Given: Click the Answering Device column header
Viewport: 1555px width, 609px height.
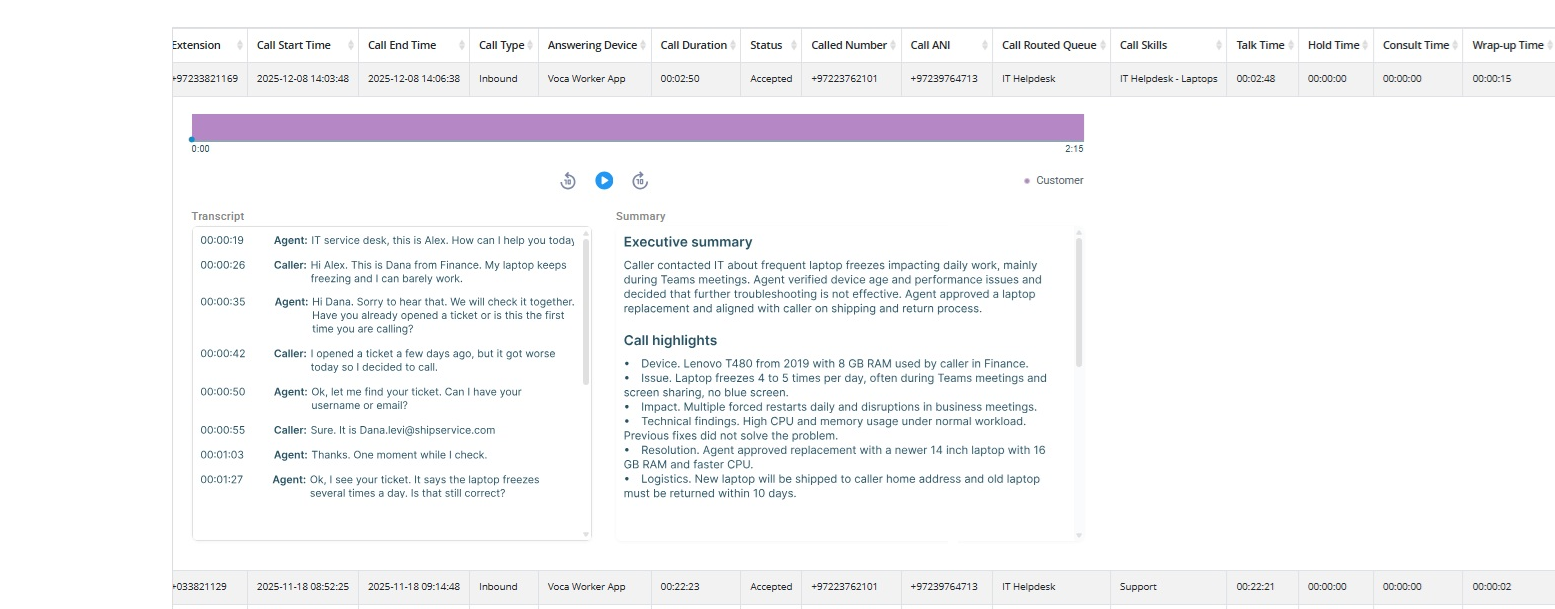Looking at the screenshot, I should tap(592, 45).
